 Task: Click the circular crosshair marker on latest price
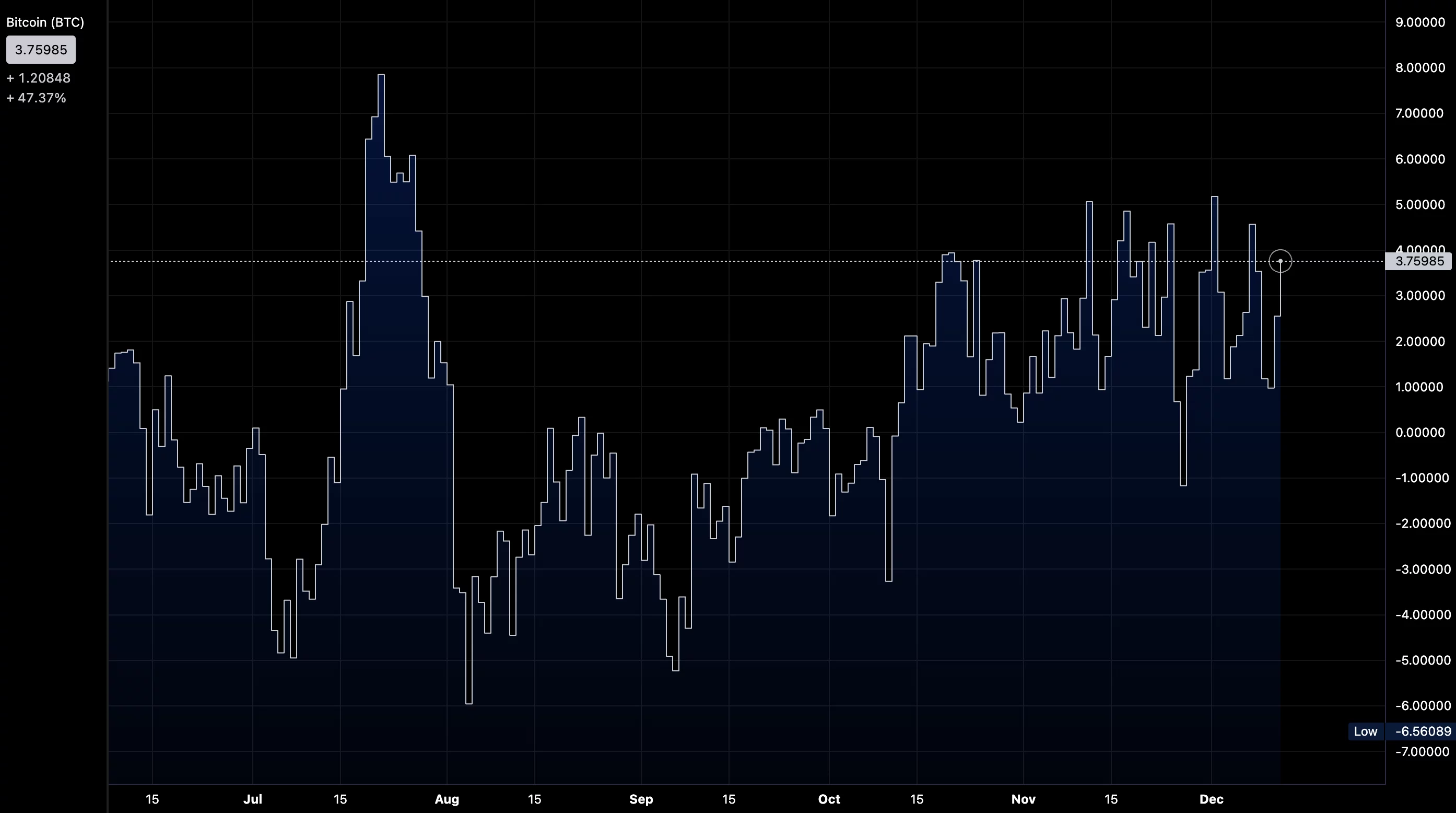pos(1280,261)
